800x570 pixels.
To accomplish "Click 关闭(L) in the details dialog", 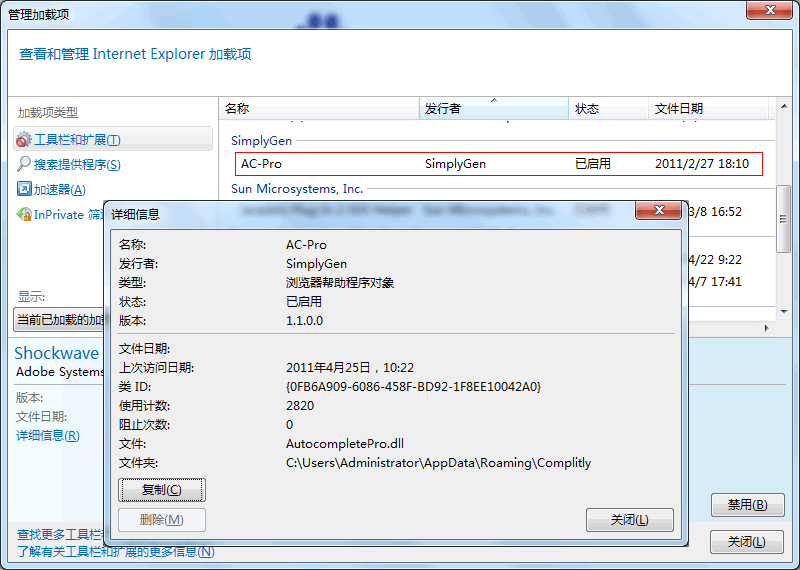I will [630, 520].
